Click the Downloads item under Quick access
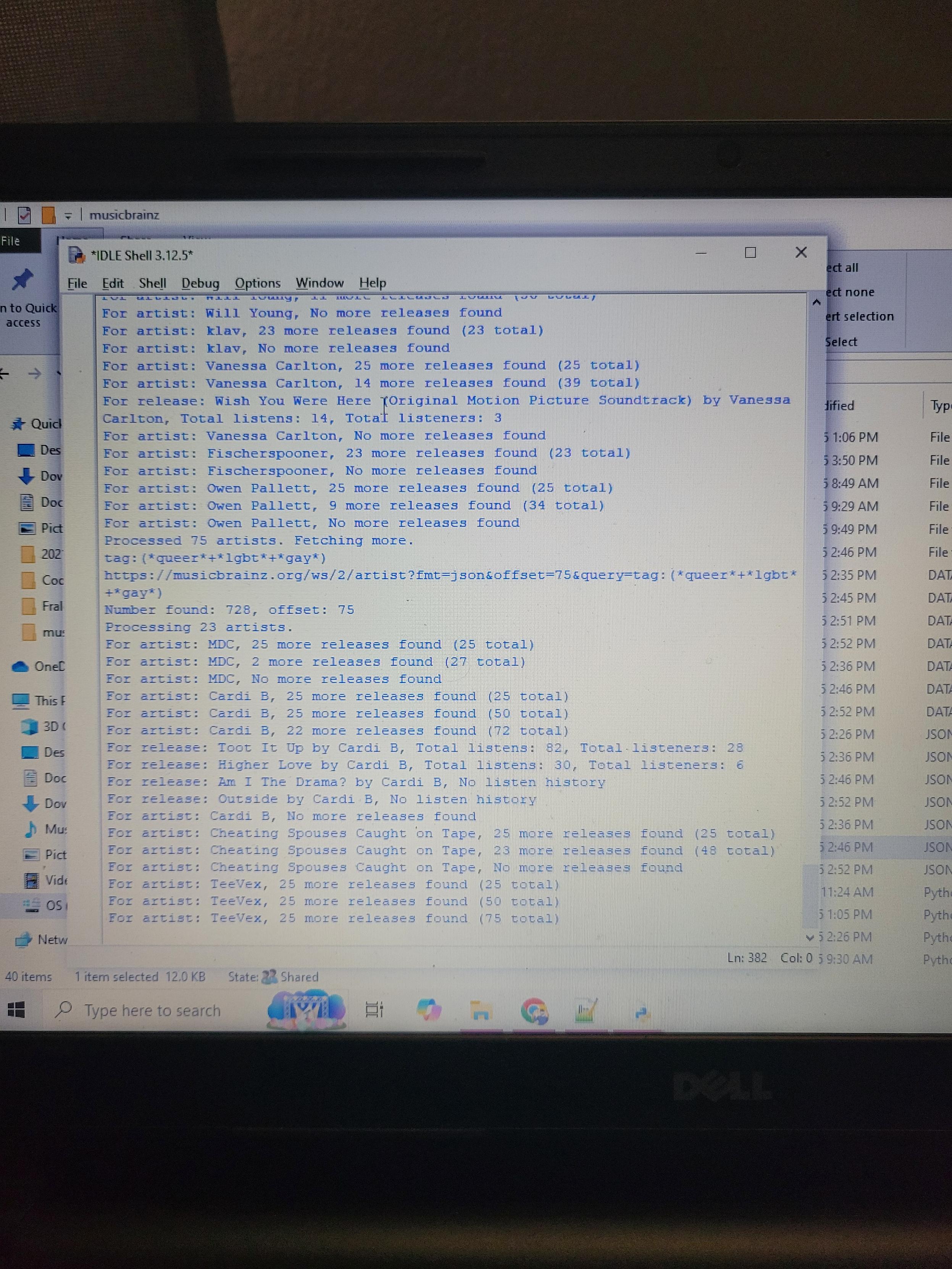This screenshot has width=952, height=1269. click(x=40, y=476)
